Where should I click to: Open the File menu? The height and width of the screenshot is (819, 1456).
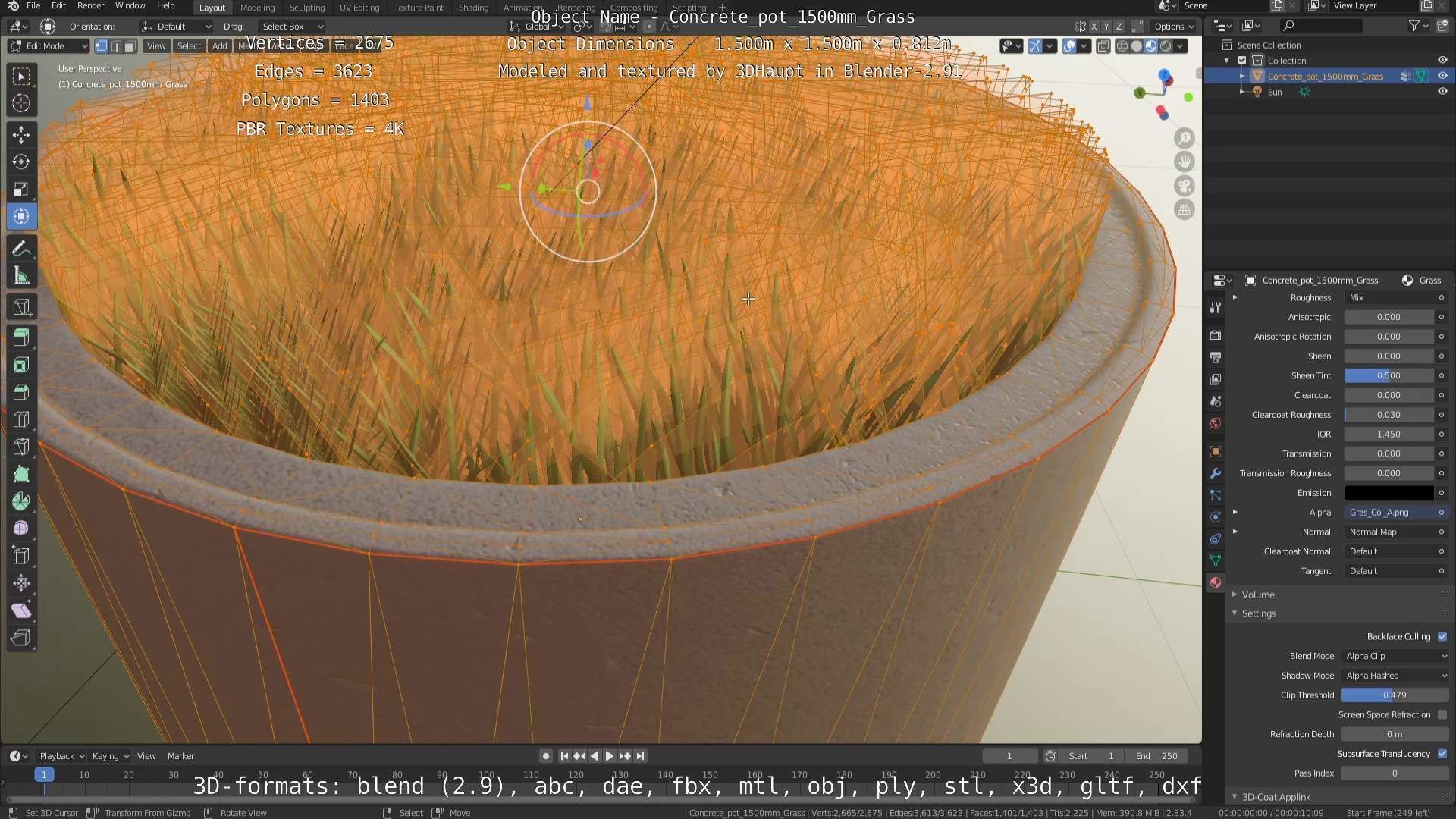point(33,6)
